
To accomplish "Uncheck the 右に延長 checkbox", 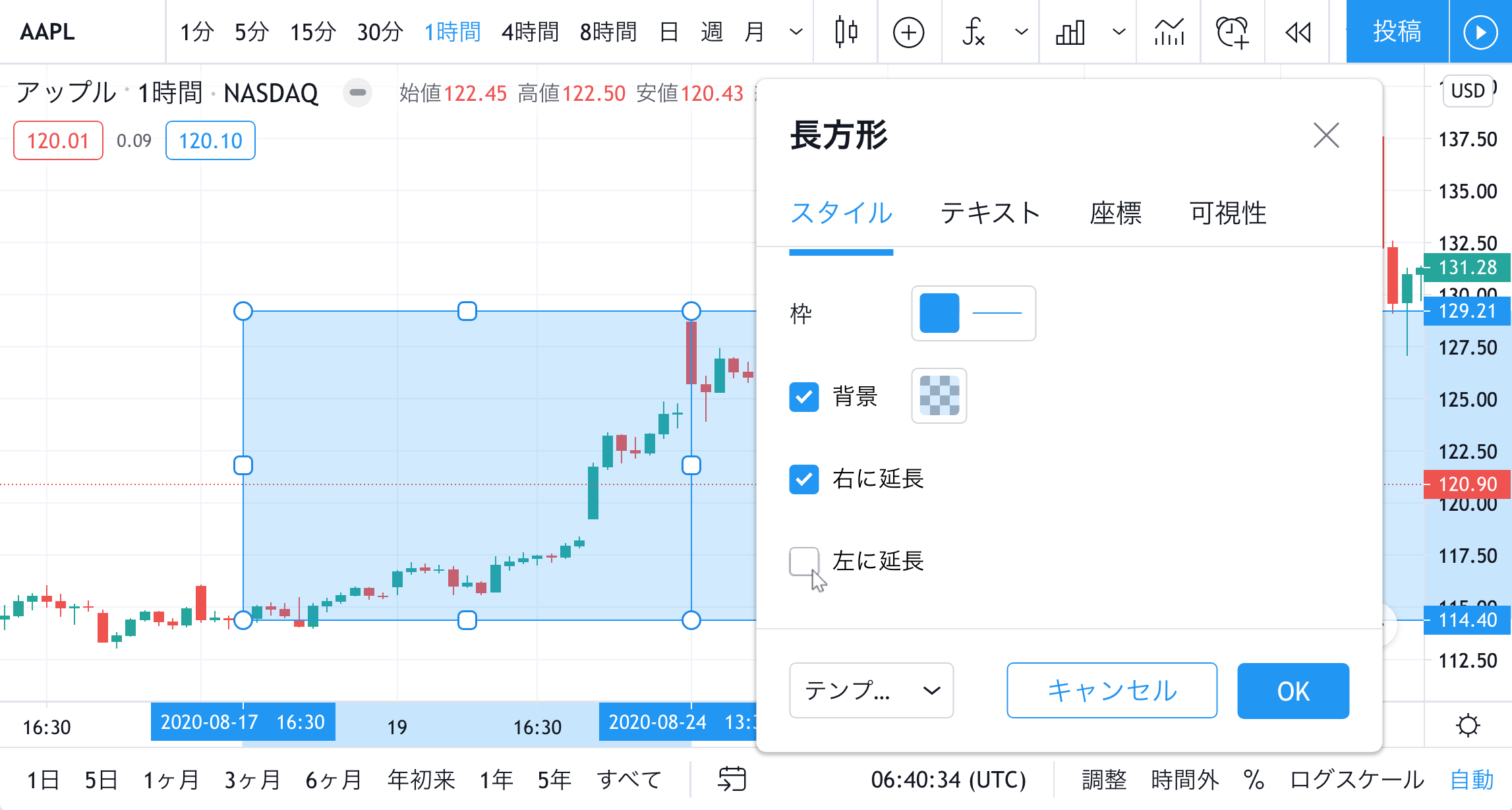I will point(804,479).
